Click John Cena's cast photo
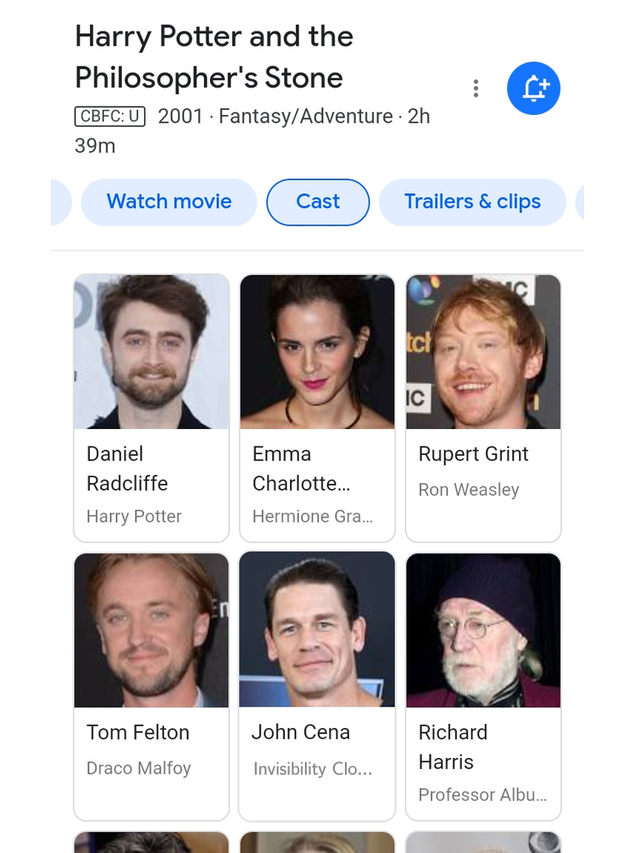The height and width of the screenshot is (853, 640). (317, 630)
